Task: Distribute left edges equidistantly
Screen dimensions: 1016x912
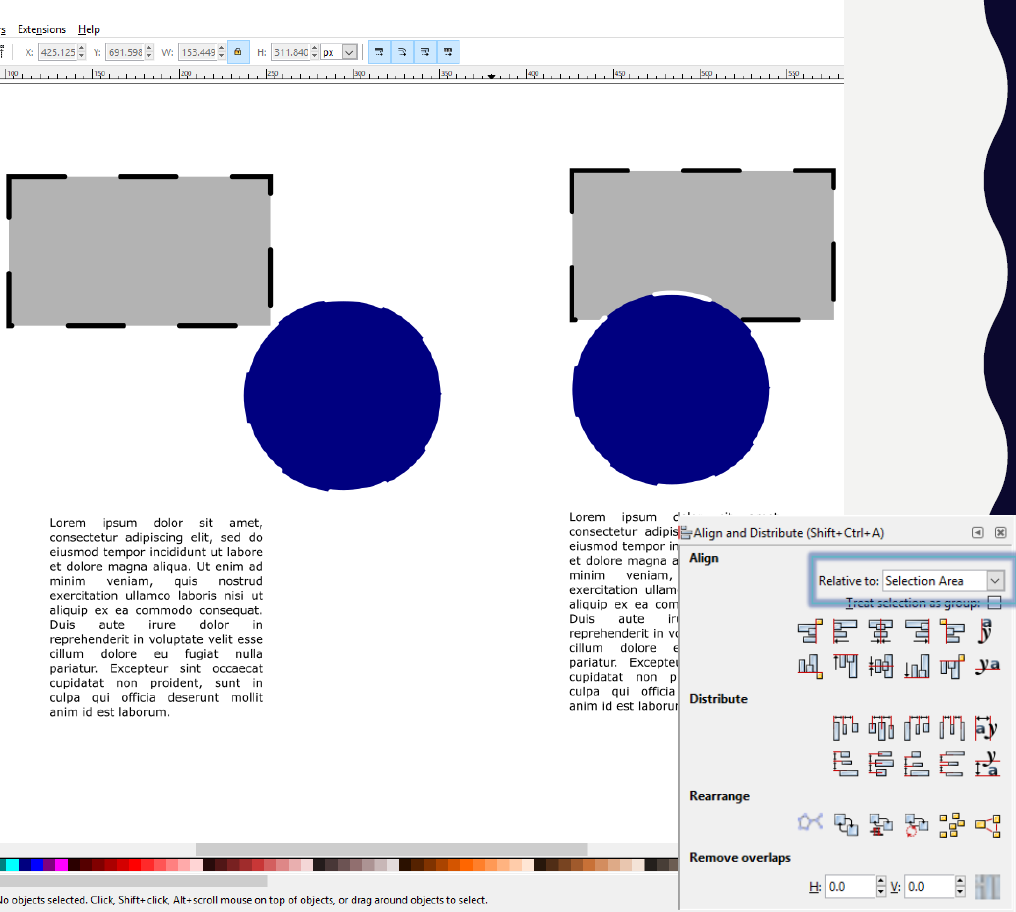Action: [x=845, y=728]
